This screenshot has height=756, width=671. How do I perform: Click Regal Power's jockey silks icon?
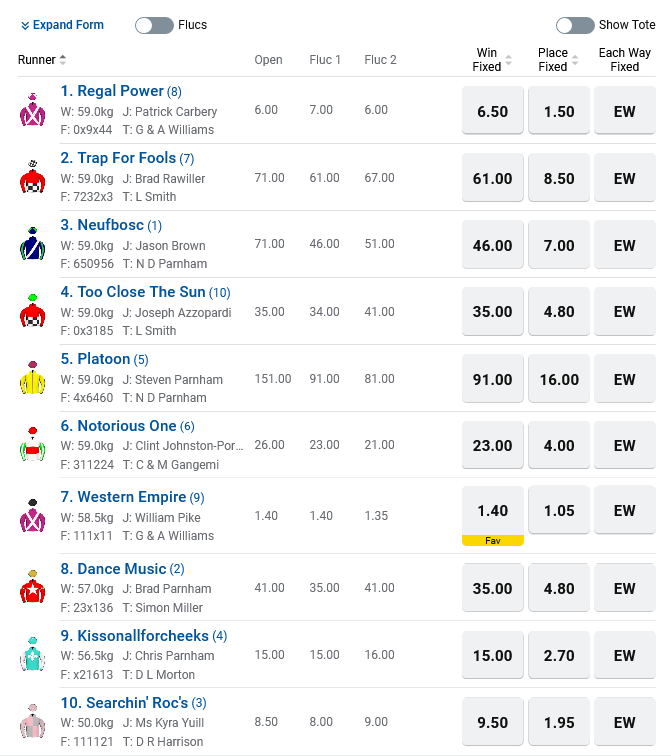[33, 110]
